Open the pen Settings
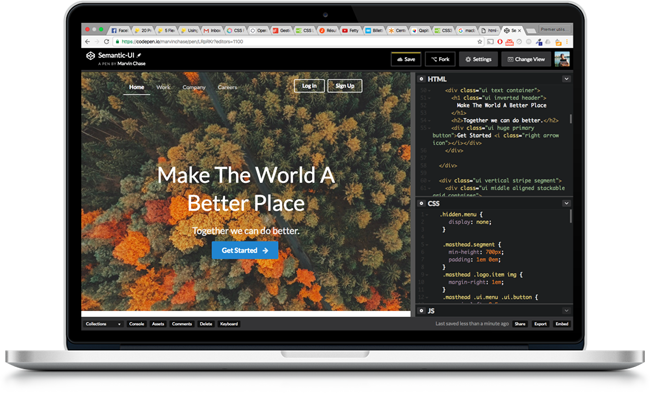This screenshot has width=650, height=393. tap(478, 59)
